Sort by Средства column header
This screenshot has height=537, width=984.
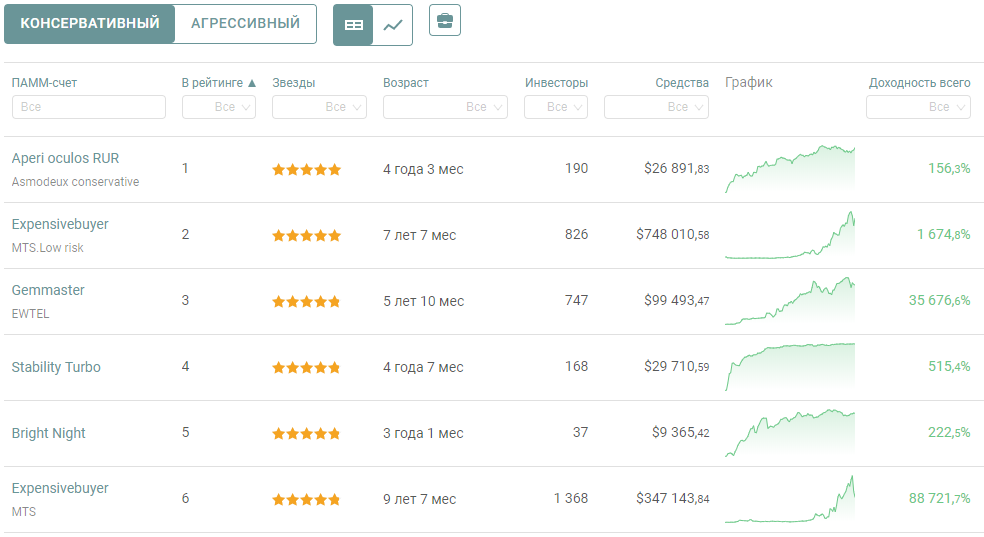click(682, 83)
